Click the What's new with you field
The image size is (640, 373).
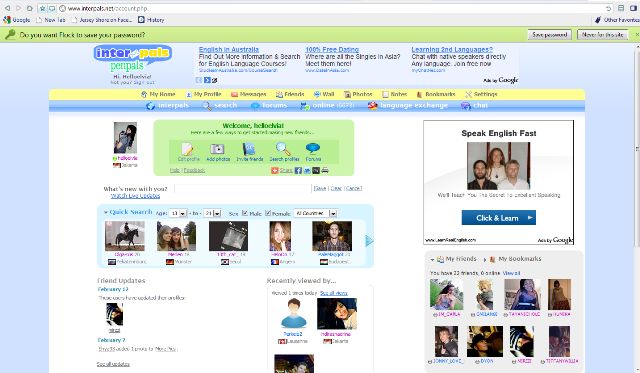[242, 189]
